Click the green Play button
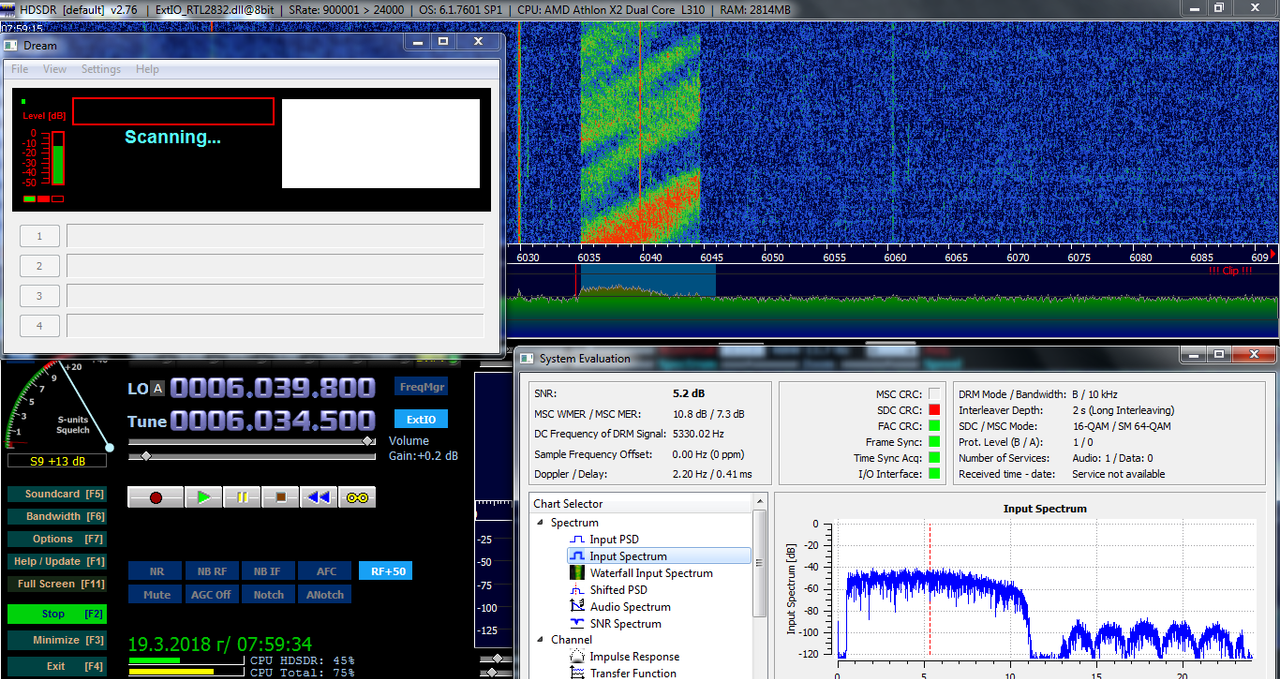 point(203,497)
